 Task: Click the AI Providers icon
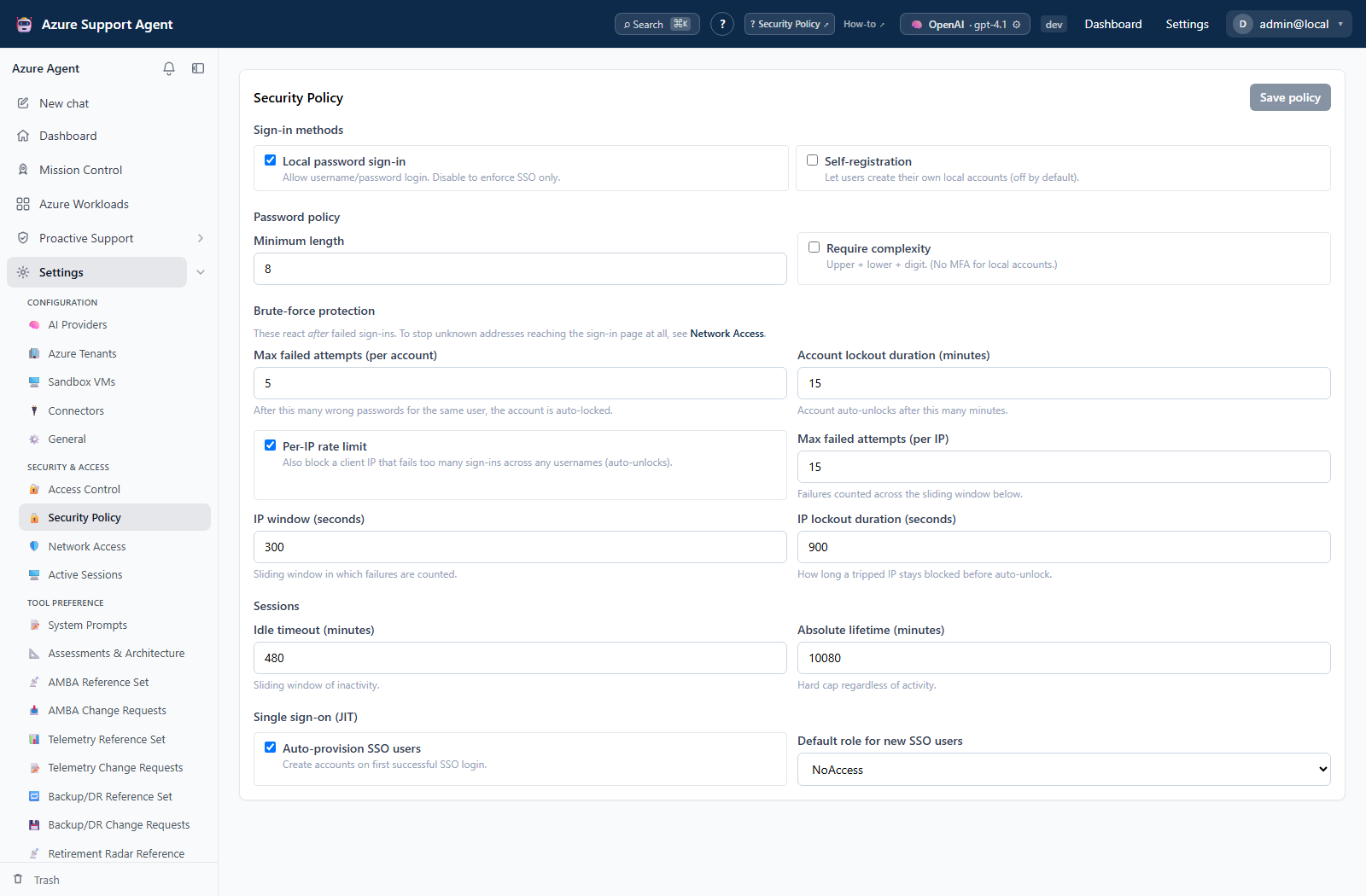[34, 325]
